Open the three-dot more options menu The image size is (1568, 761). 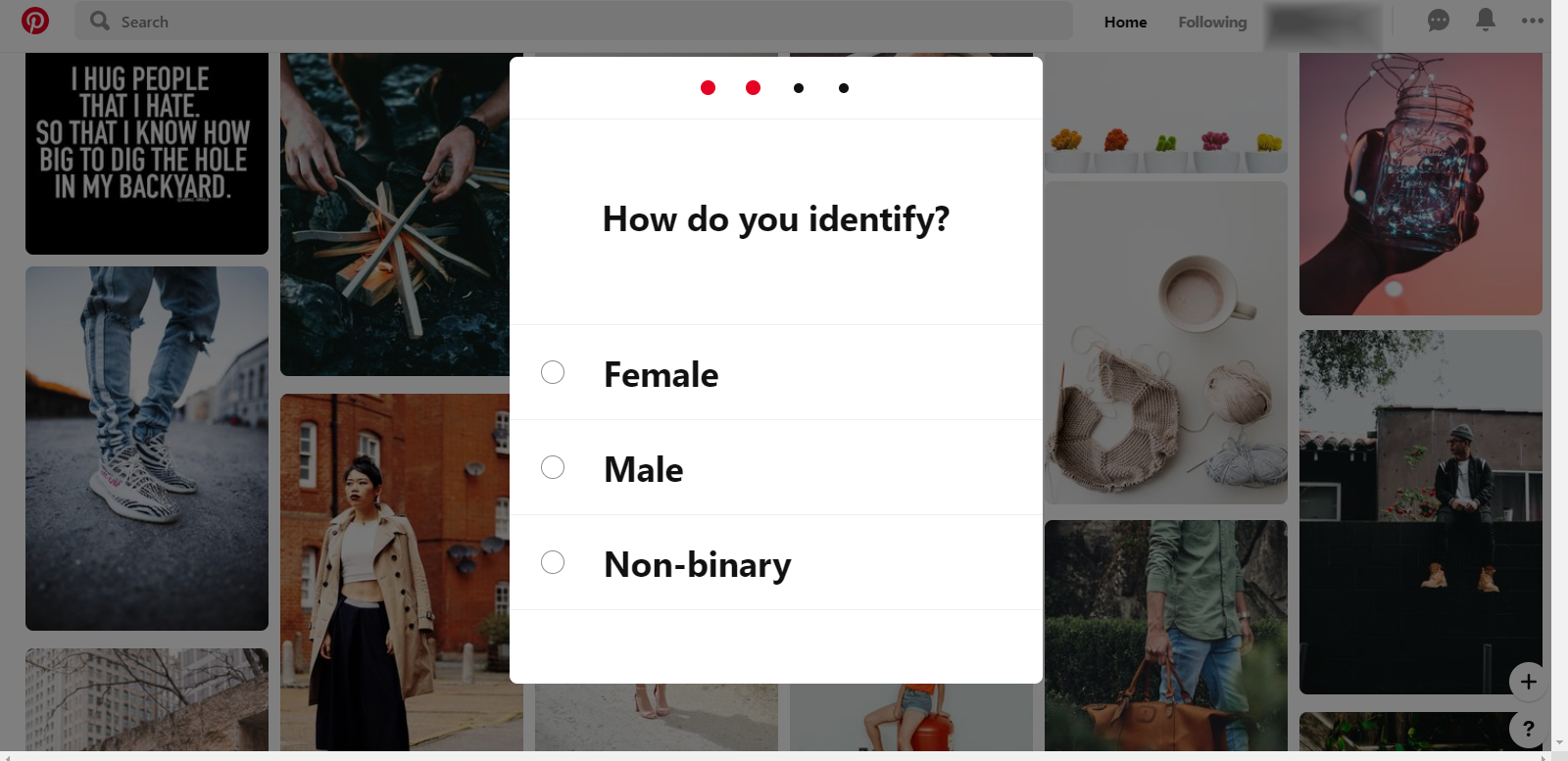1532,21
